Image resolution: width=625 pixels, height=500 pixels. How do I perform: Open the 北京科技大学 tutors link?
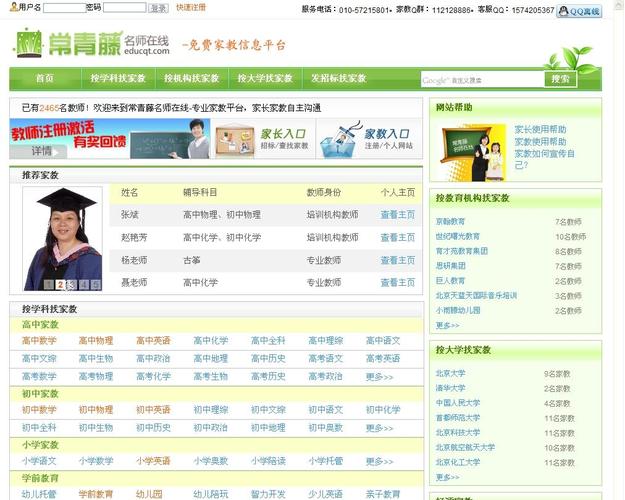click(x=458, y=433)
